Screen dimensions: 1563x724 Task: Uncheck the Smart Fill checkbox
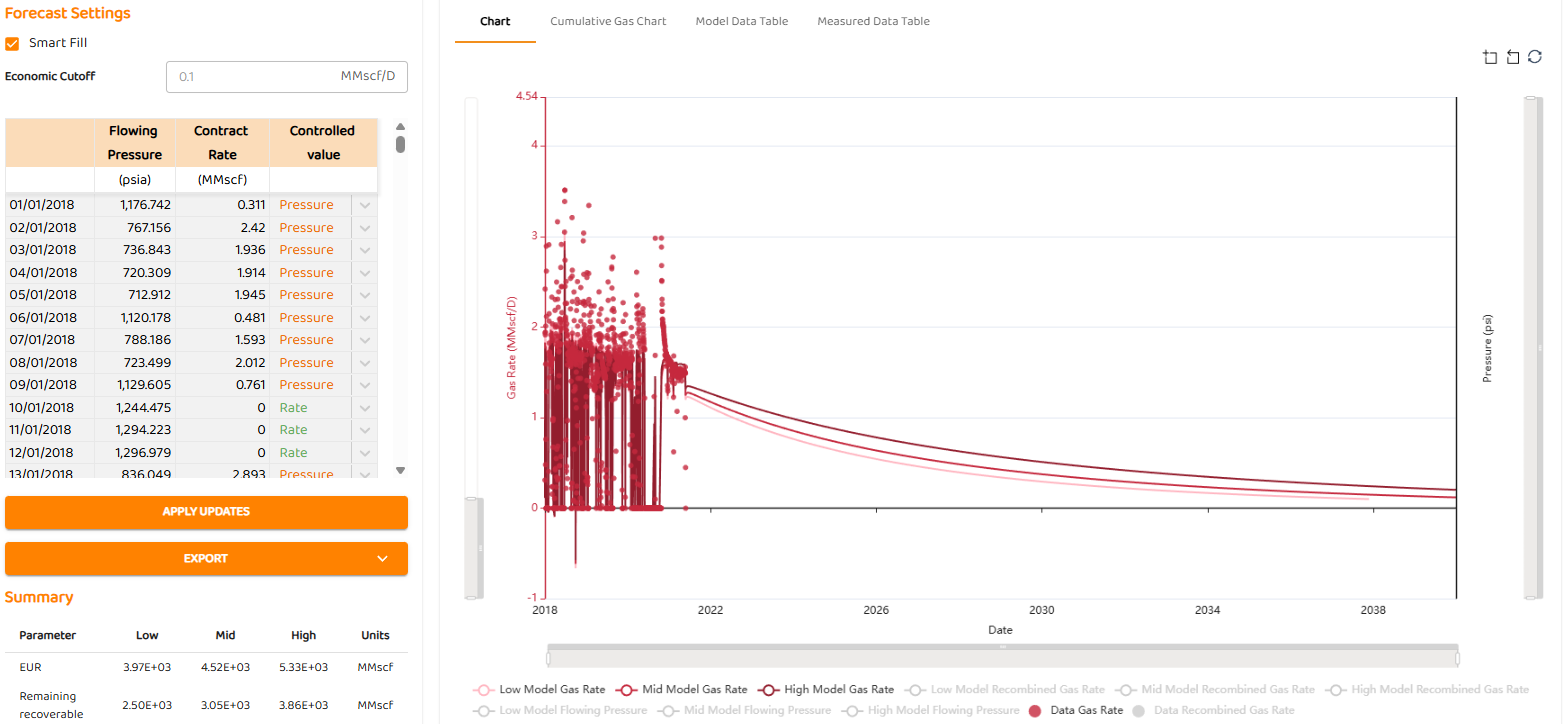(x=13, y=44)
